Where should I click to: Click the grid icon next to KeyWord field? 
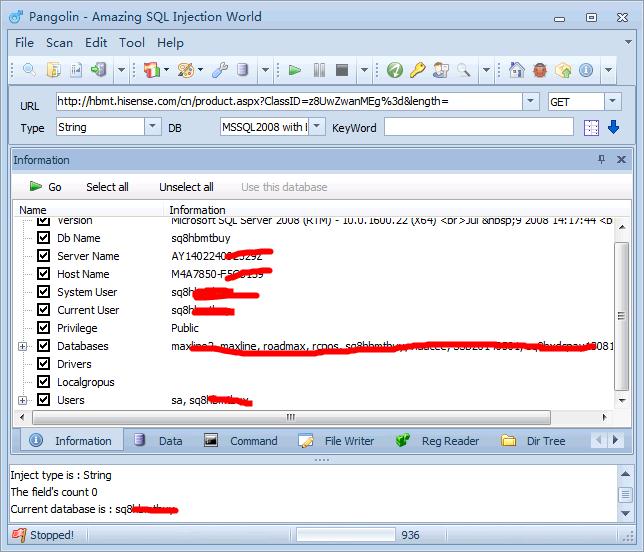click(591, 128)
